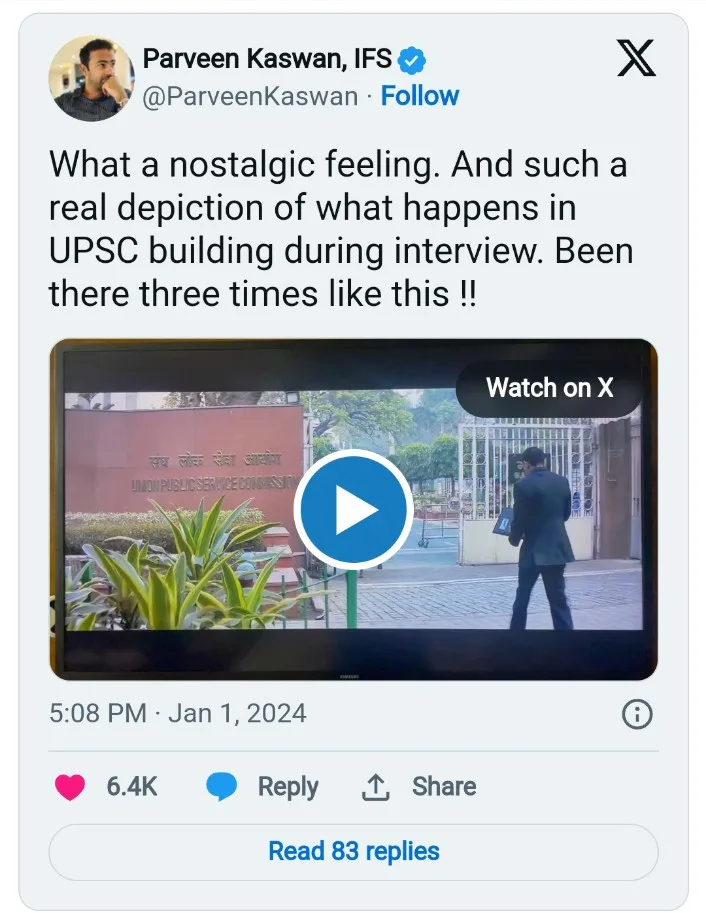Open Read 83 replies
Screen dimensions: 706x913
point(353,852)
